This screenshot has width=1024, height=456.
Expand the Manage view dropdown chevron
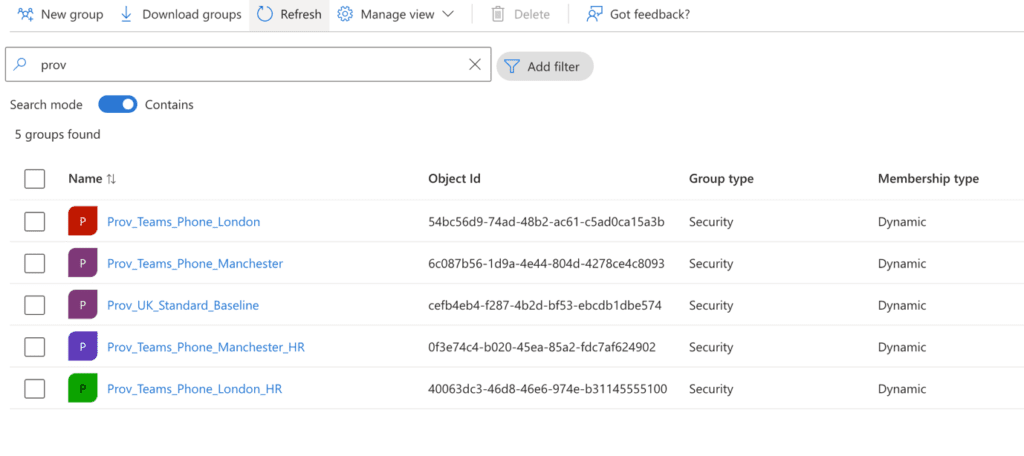point(447,14)
